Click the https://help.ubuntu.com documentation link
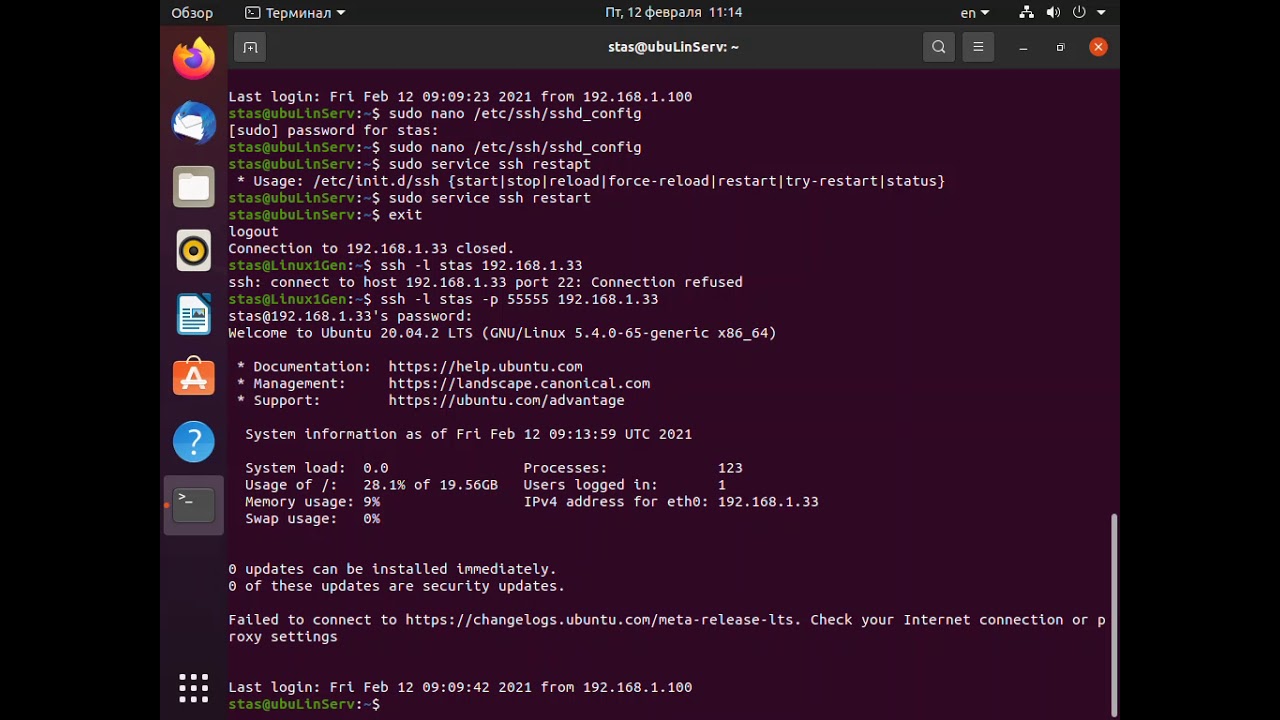This screenshot has width=1280, height=720. click(485, 367)
